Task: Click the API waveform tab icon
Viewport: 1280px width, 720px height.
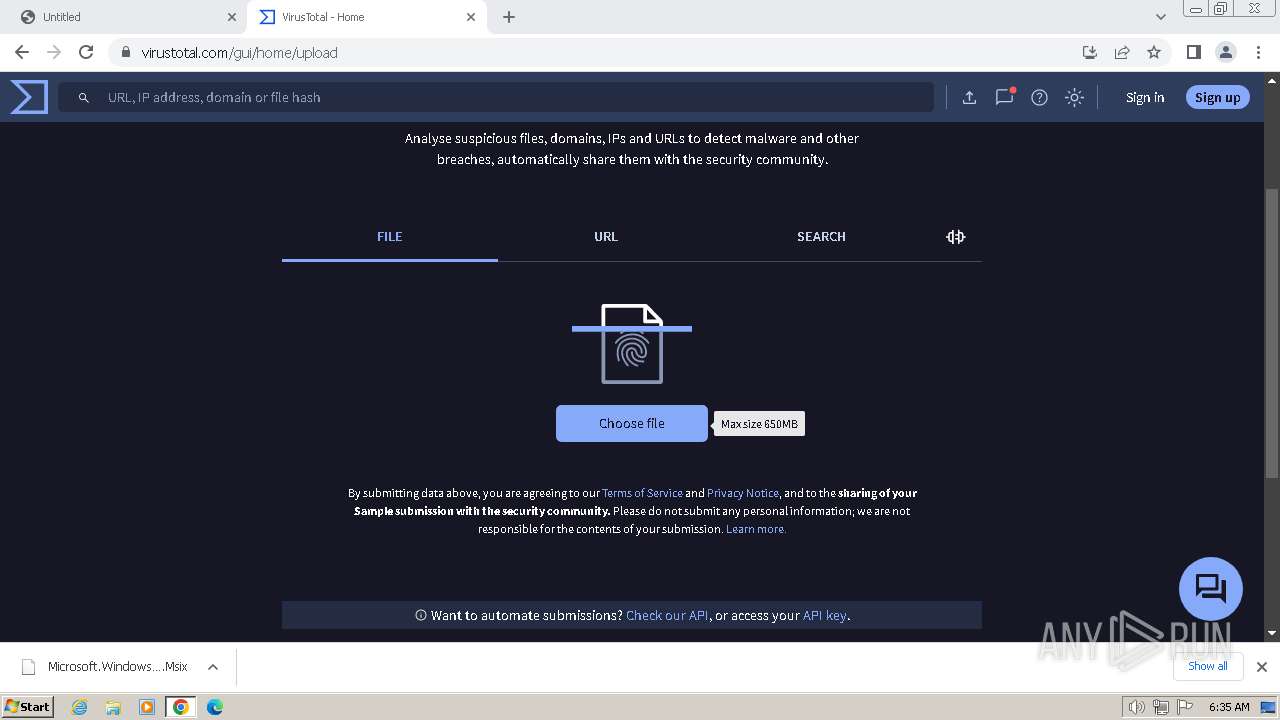Action: [956, 237]
